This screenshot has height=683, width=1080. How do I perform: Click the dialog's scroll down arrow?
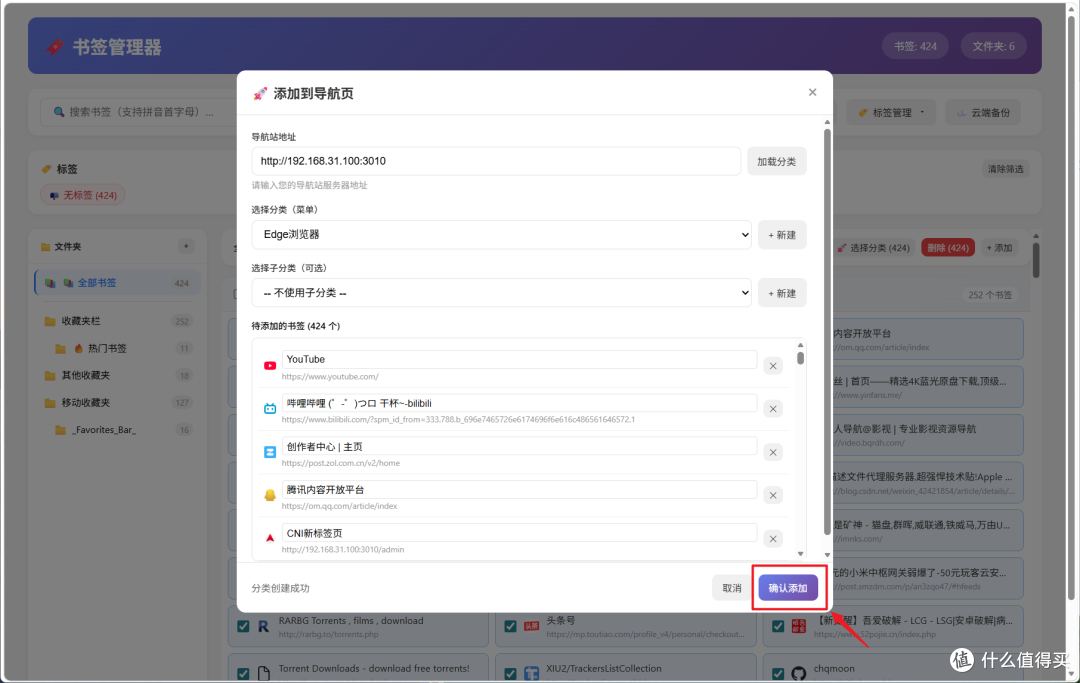[x=827, y=555]
